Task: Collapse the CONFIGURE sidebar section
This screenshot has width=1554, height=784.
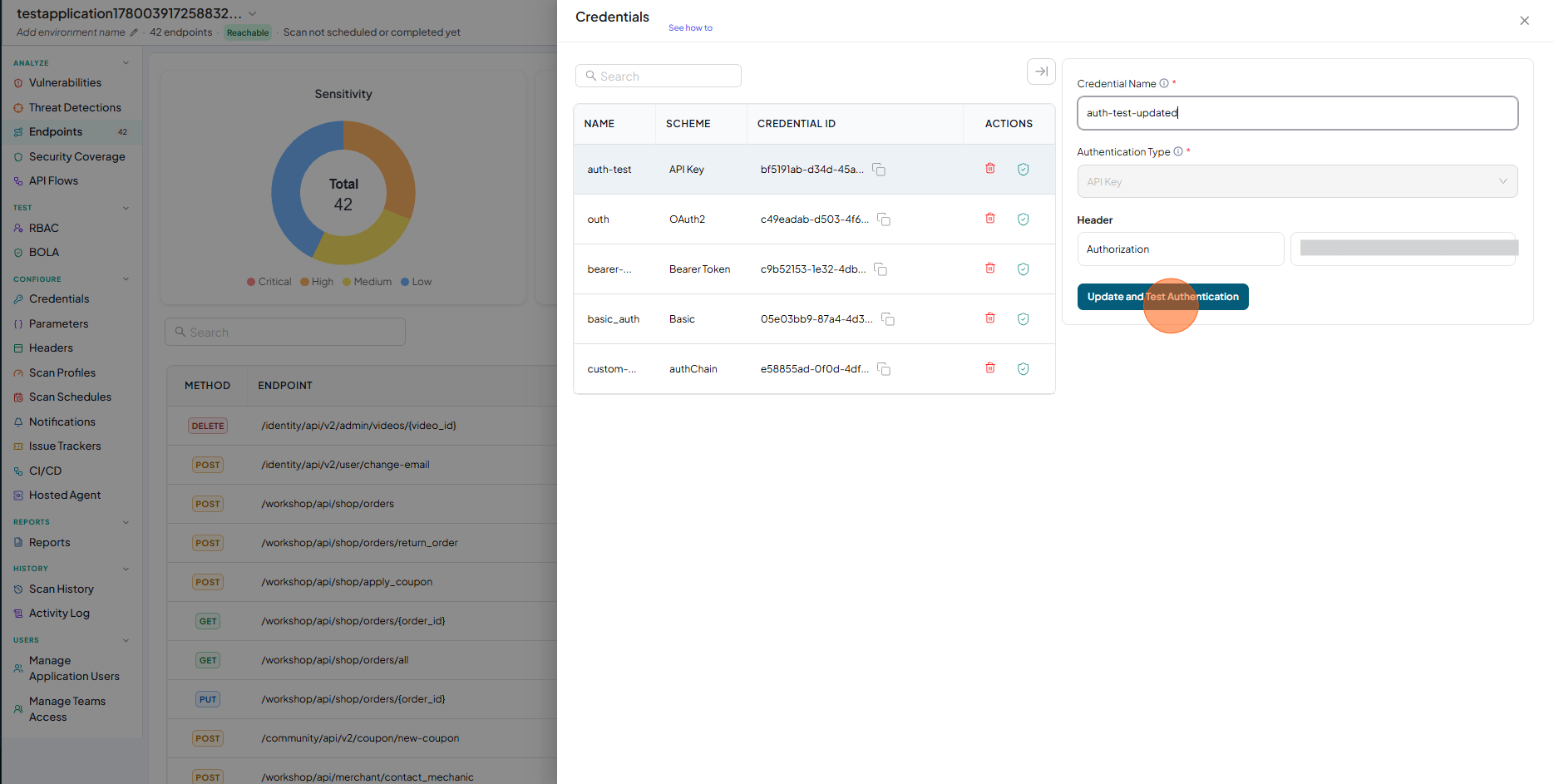Action: [x=126, y=279]
